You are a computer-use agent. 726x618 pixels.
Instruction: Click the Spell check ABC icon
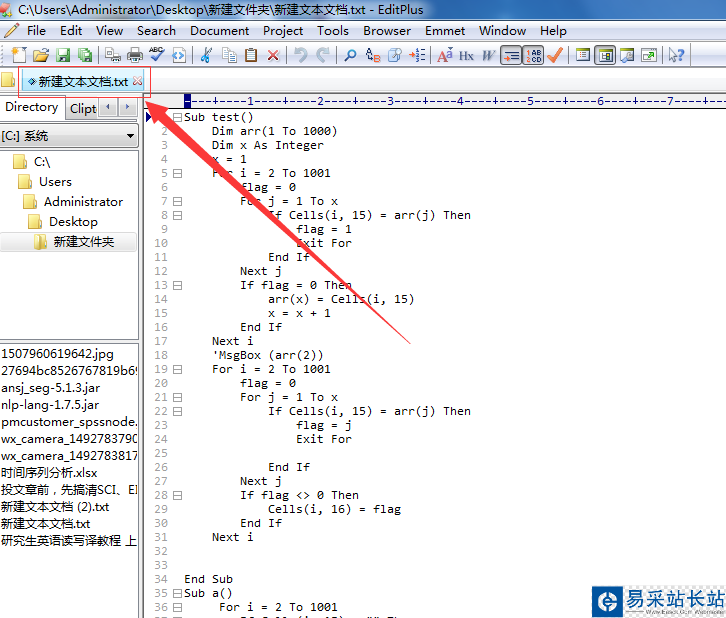tap(156, 55)
